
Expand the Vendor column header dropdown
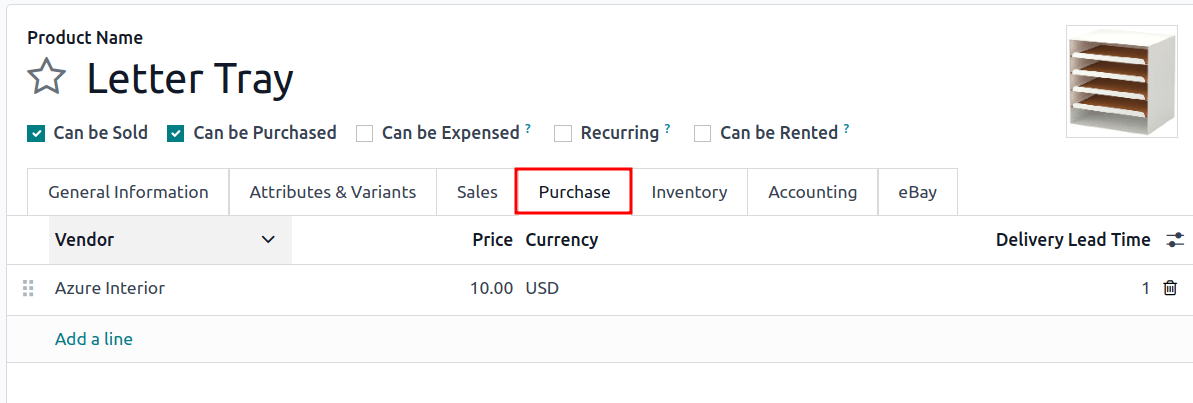coord(267,240)
